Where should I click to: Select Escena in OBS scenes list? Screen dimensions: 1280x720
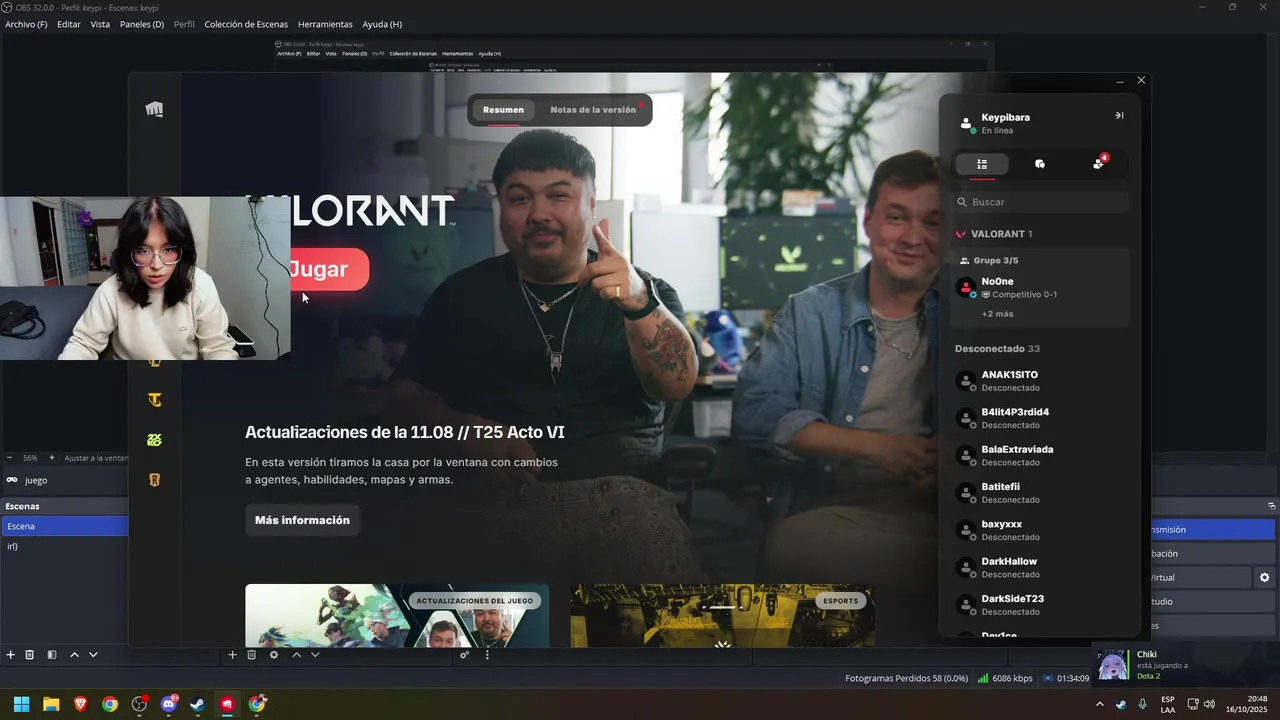[64, 526]
